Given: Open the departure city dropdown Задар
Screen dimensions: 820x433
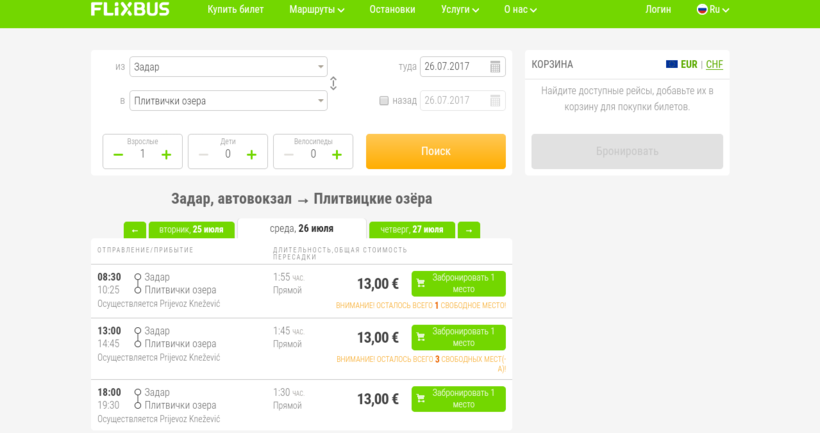Looking at the screenshot, I should tap(228, 67).
